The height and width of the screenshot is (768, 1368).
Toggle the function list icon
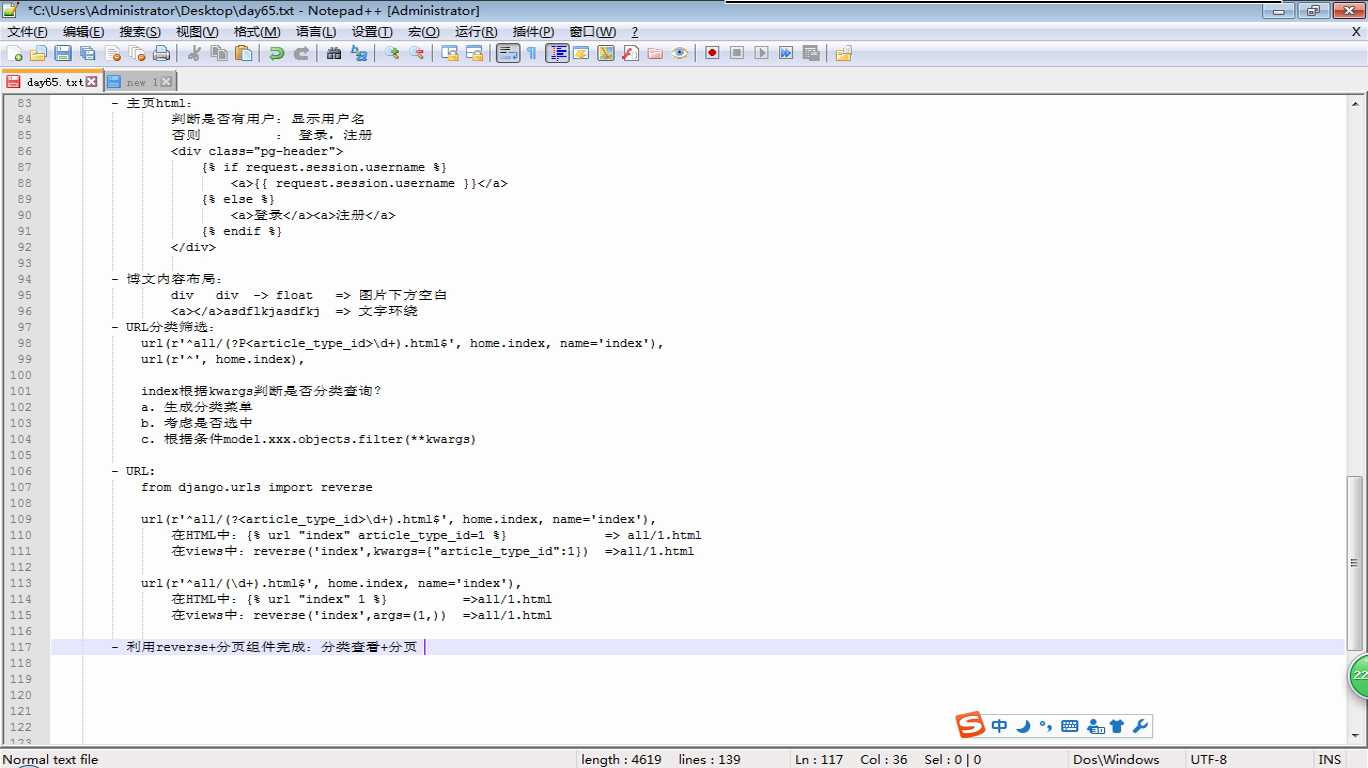click(630, 53)
